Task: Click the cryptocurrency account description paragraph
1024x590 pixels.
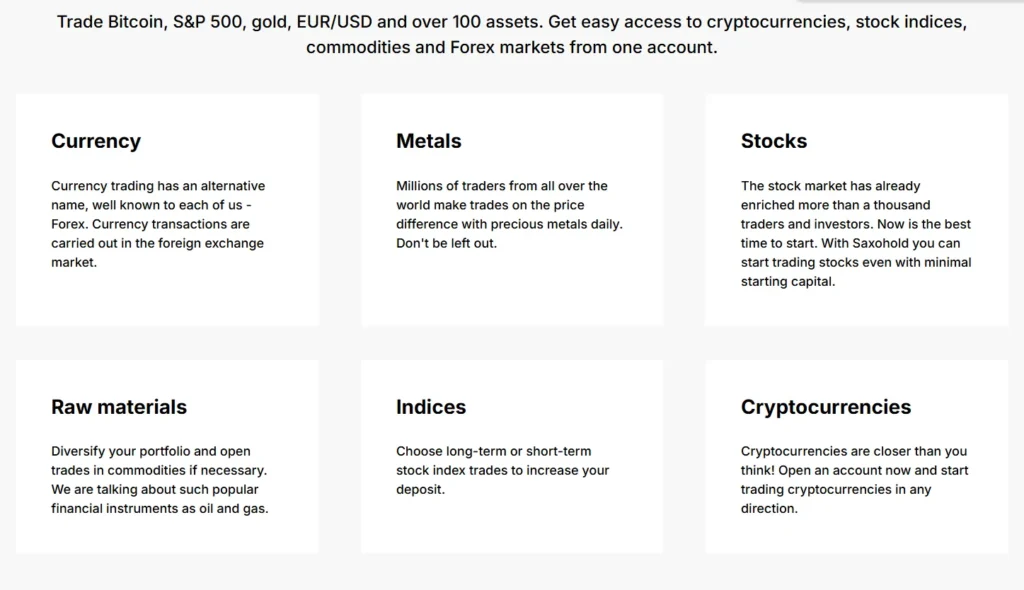Action: pyautogui.click(x=853, y=480)
